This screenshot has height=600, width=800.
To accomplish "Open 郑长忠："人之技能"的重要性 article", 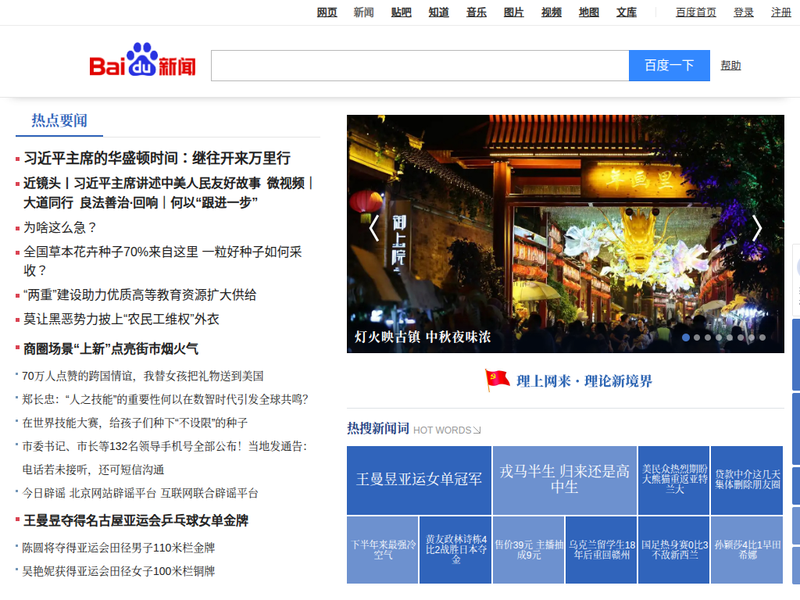I will [165, 399].
